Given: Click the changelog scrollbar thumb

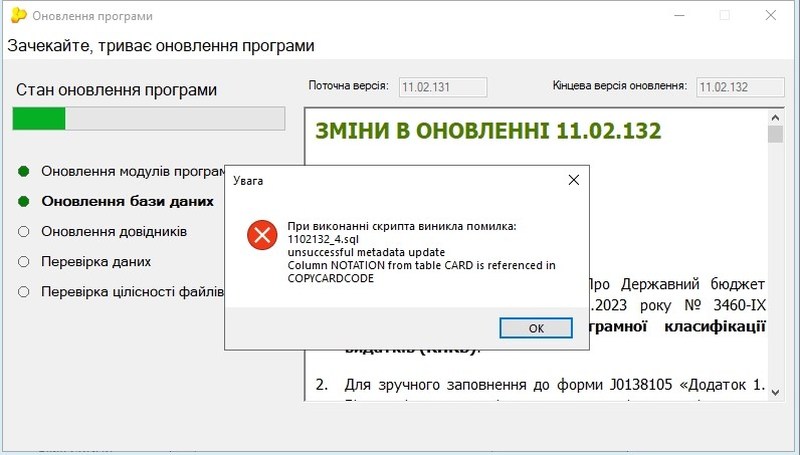Looking at the screenshot, I should pos(775,135).
